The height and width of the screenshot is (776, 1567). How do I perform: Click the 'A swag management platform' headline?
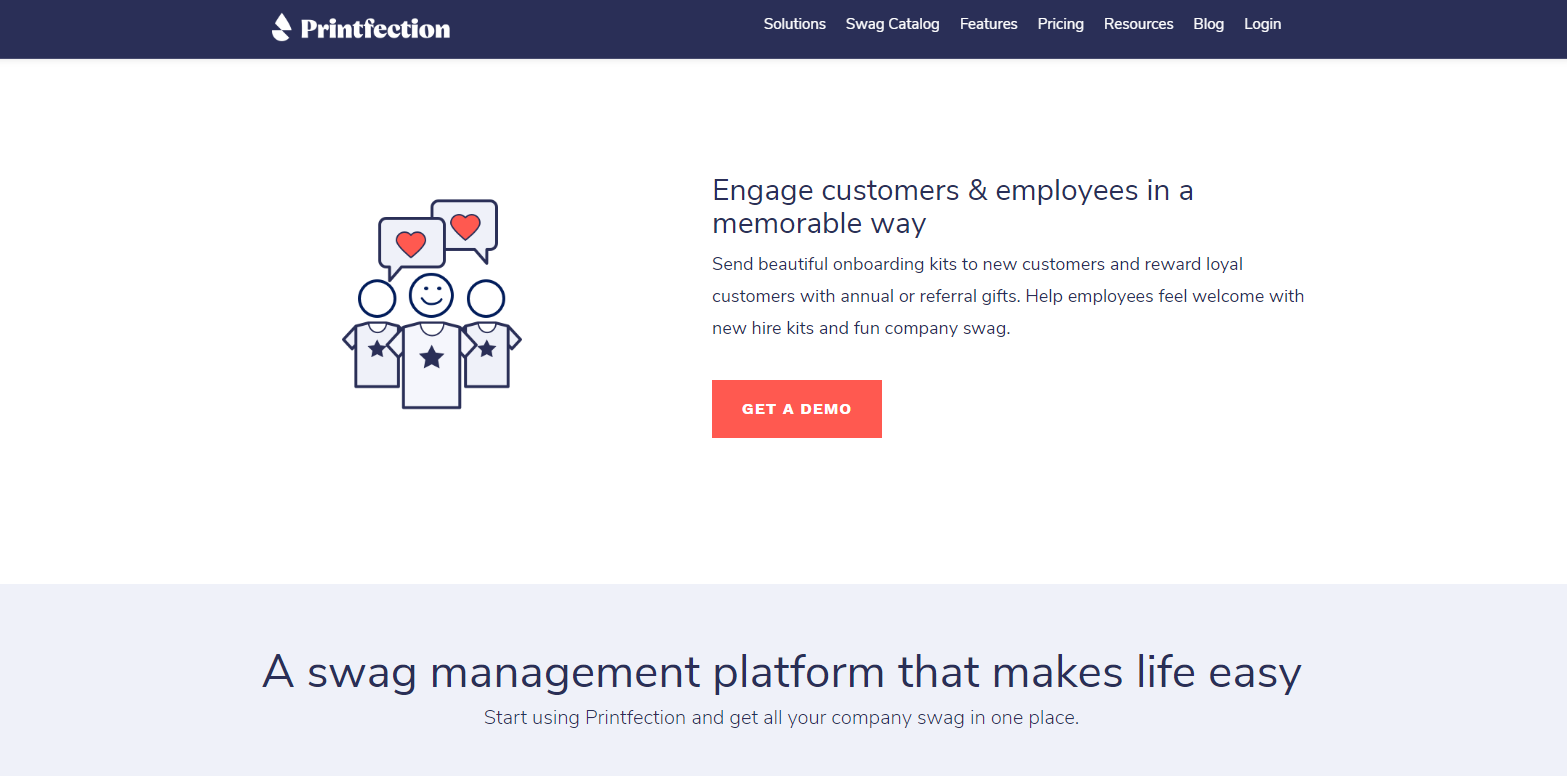point(781,671)
